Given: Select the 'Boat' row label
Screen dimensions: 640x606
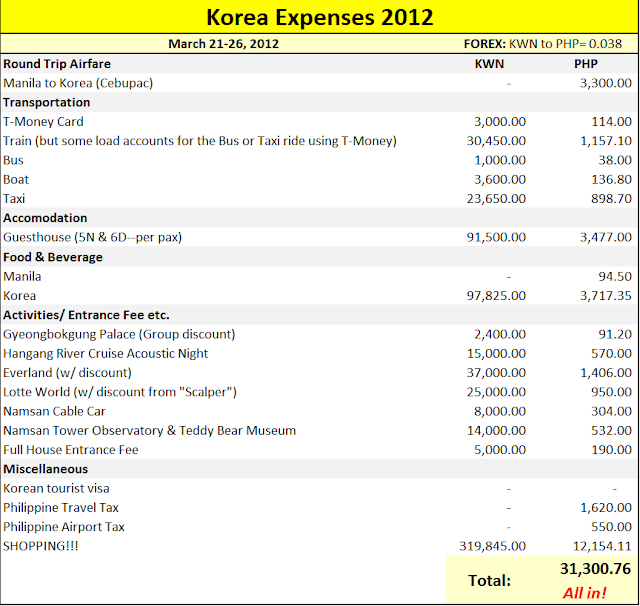Looking at the screenshot, I should 16,180.
